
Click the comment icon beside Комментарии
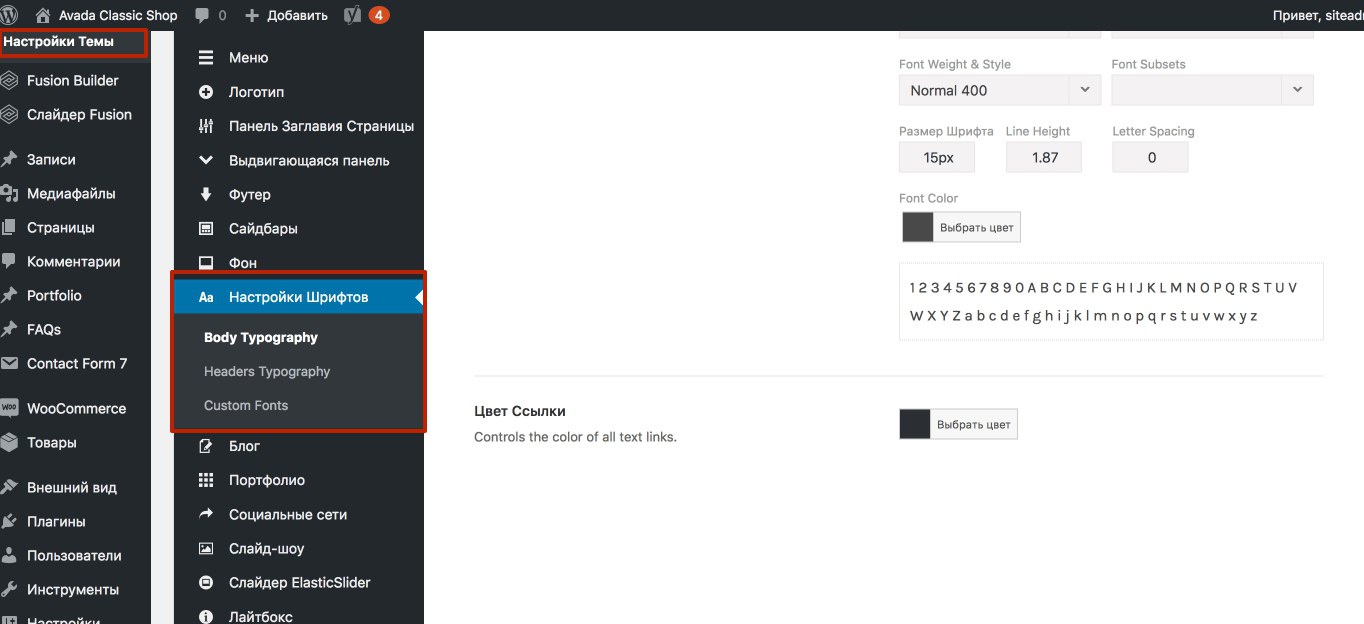pyautogui.click(x=9, y=261)
